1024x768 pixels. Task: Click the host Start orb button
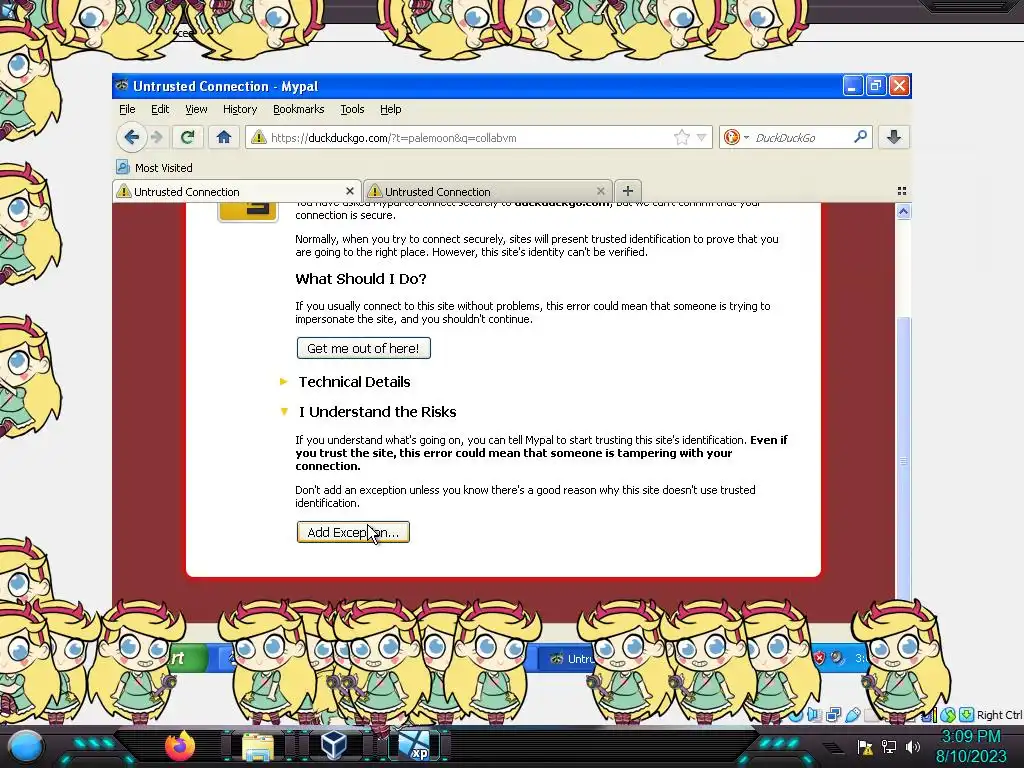click(25, 746)
